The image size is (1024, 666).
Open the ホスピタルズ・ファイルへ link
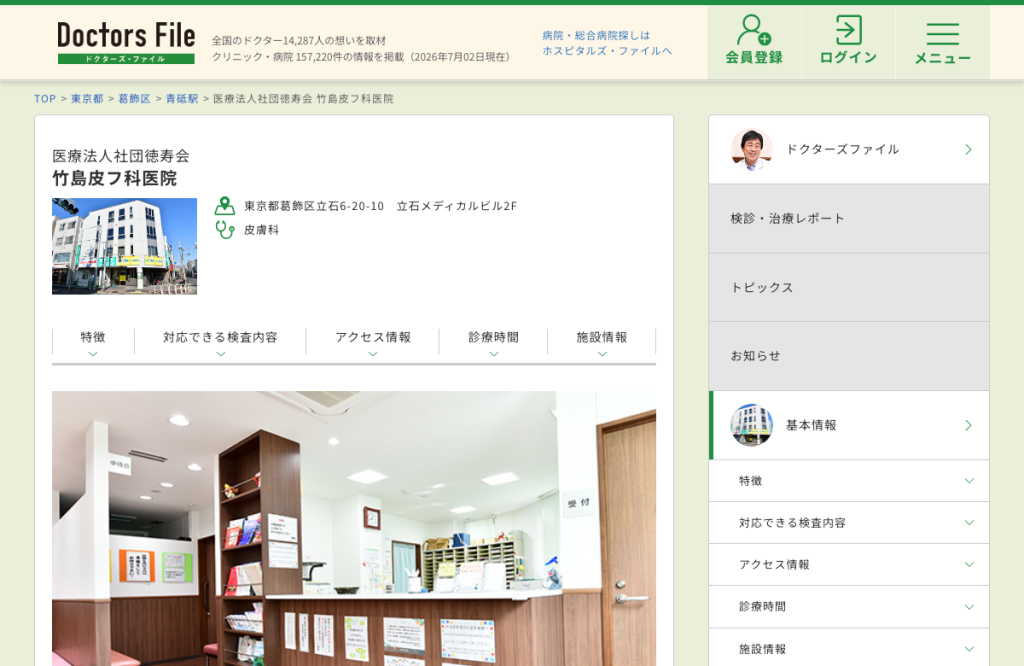[607, 50]
